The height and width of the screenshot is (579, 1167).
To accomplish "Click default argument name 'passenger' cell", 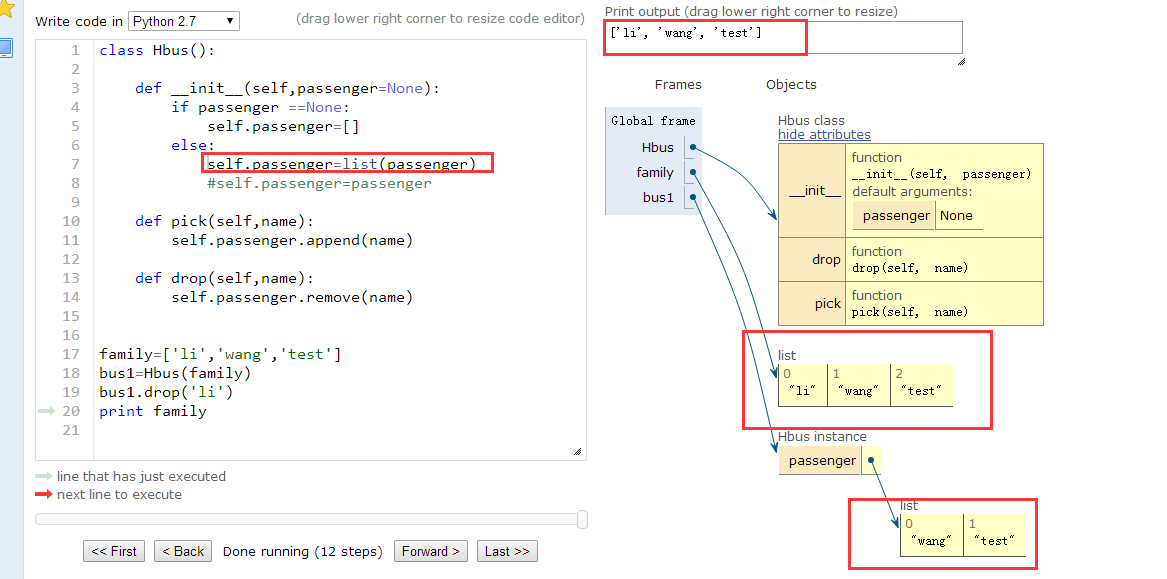I will tap(896, 216).
